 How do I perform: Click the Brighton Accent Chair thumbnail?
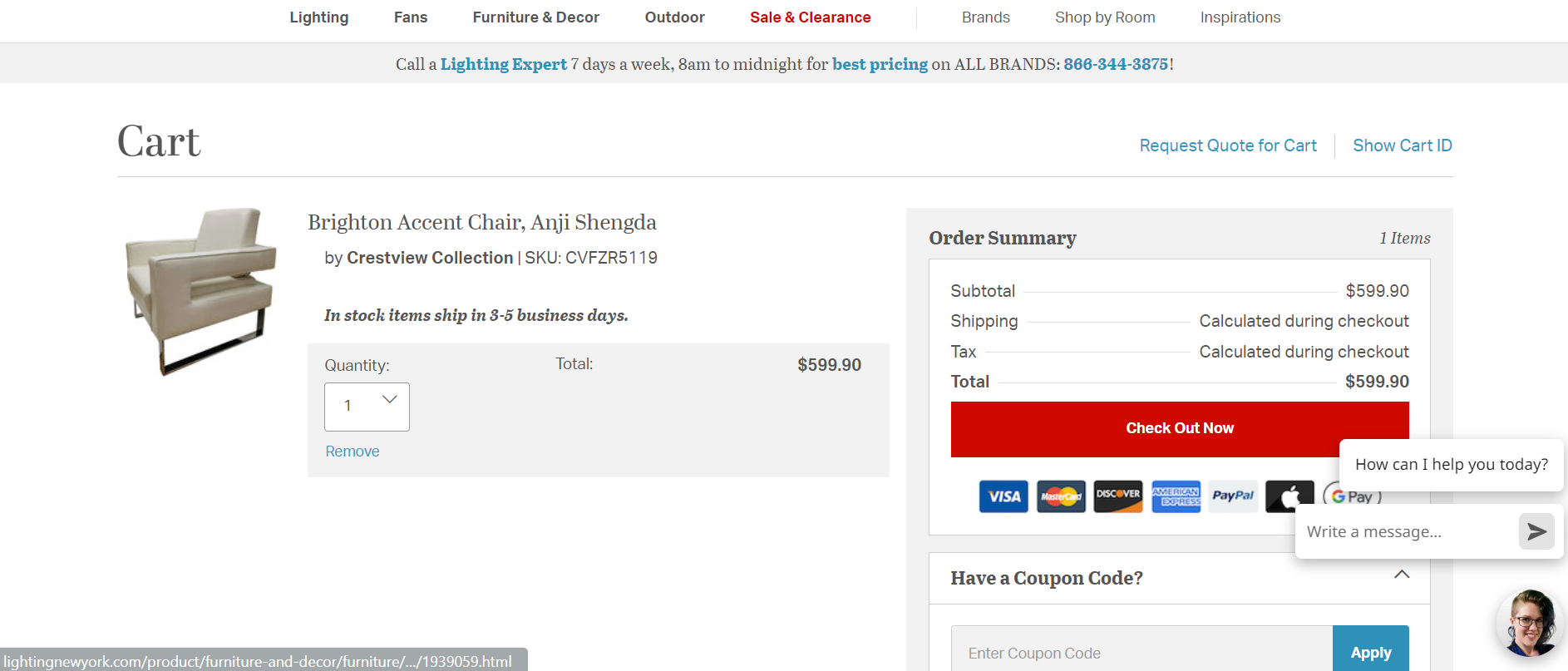tap(201, 291)
